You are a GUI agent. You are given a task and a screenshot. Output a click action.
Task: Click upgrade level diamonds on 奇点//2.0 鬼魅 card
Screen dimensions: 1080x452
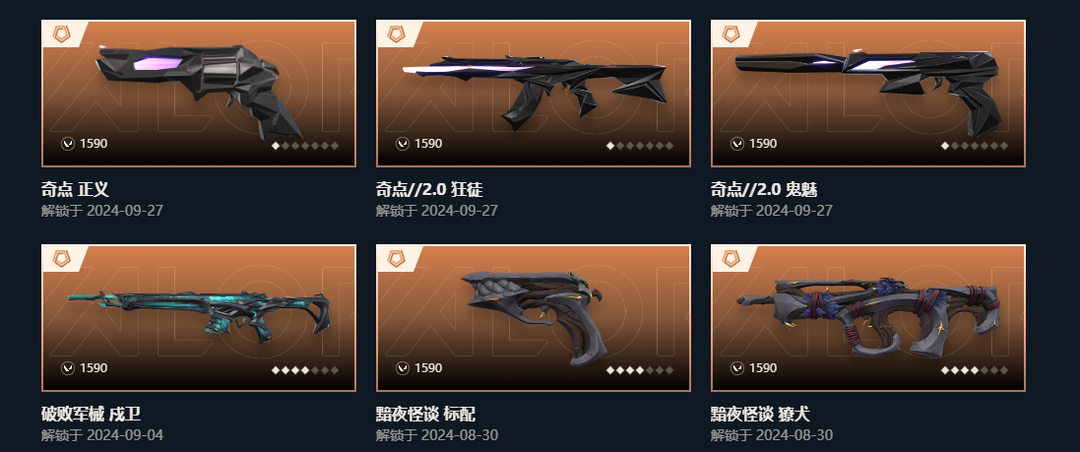tap(975, 145)
